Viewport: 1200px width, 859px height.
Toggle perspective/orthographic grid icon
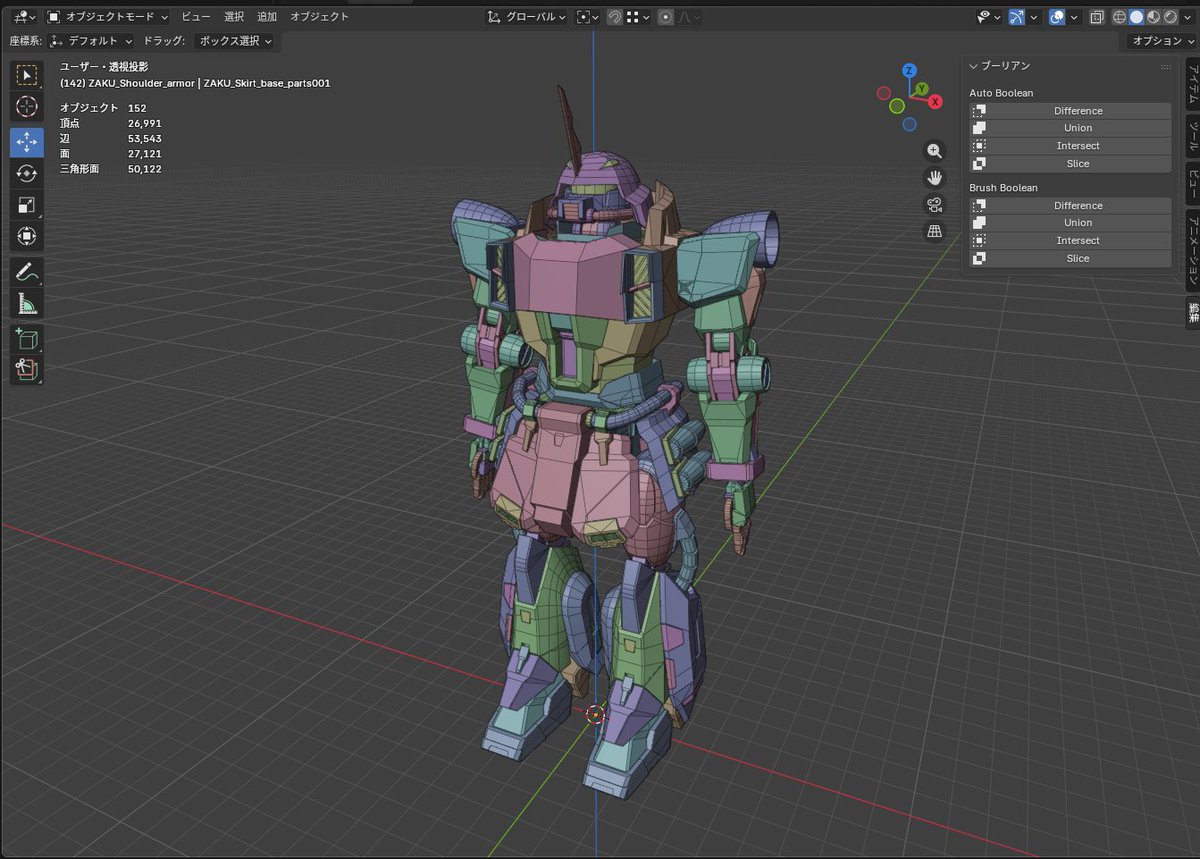point(934,232)
